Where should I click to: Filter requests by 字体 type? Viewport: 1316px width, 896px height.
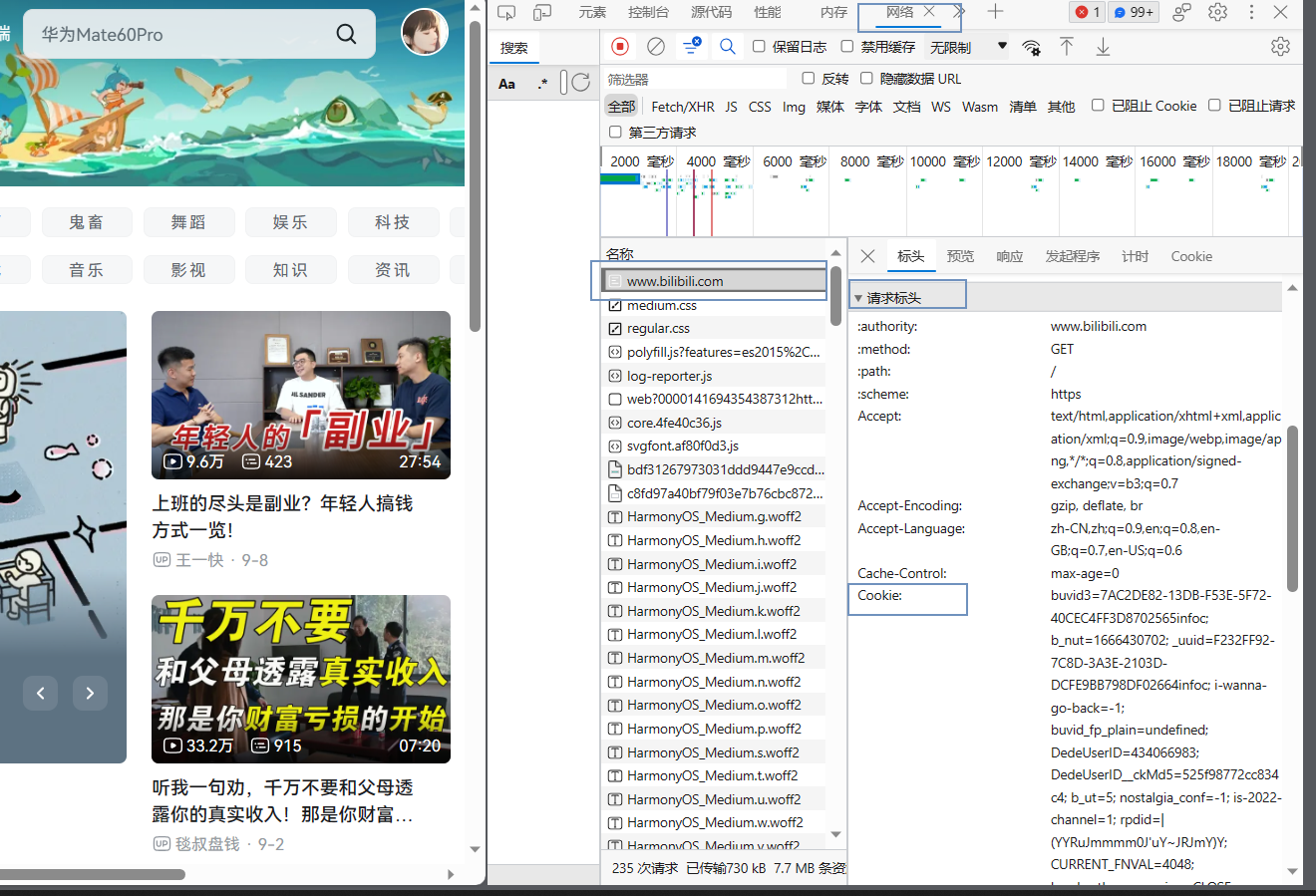click(x=868, y=107)
